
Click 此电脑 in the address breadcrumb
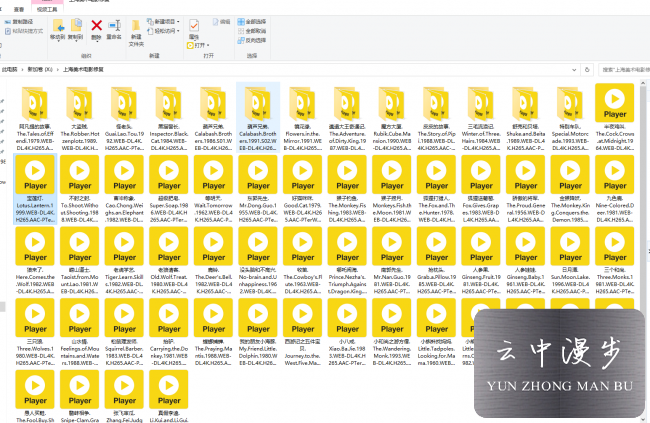10,70
